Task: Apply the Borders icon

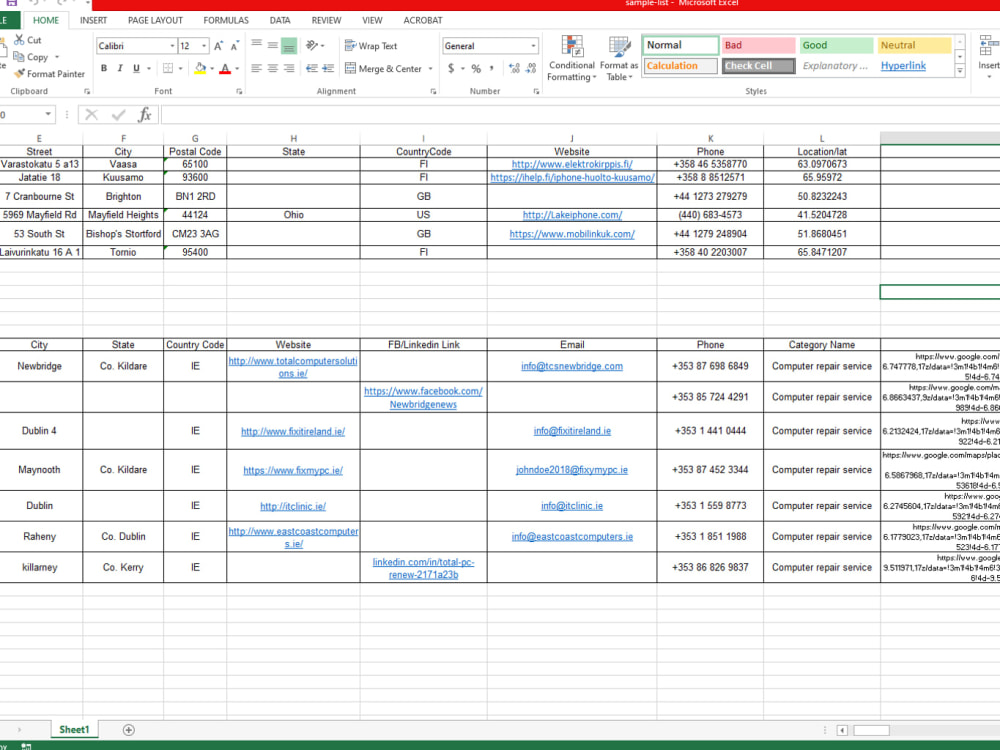Action: pyautogui.click(x=168, y=68)
